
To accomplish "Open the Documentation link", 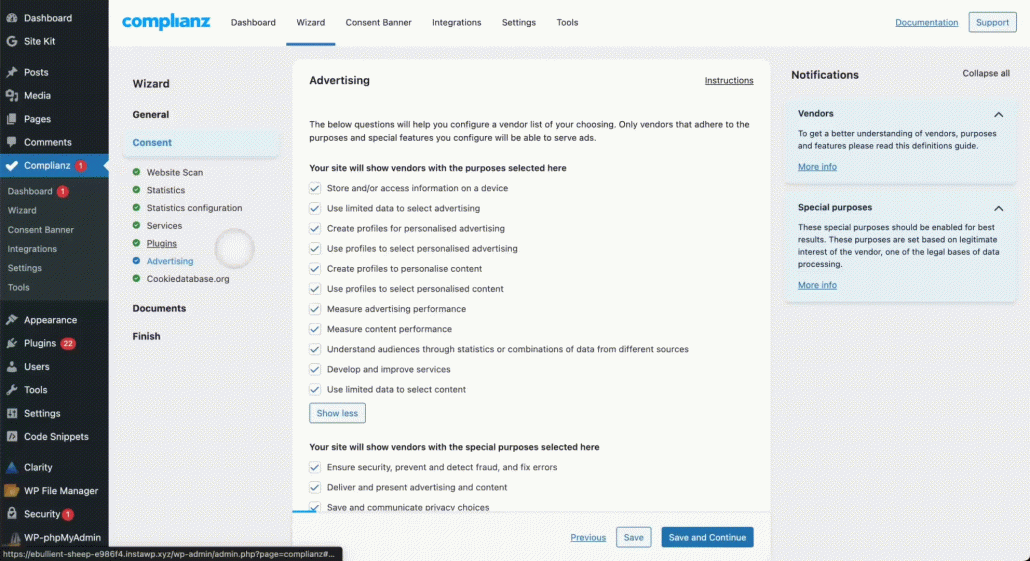I will pos(926,22).
